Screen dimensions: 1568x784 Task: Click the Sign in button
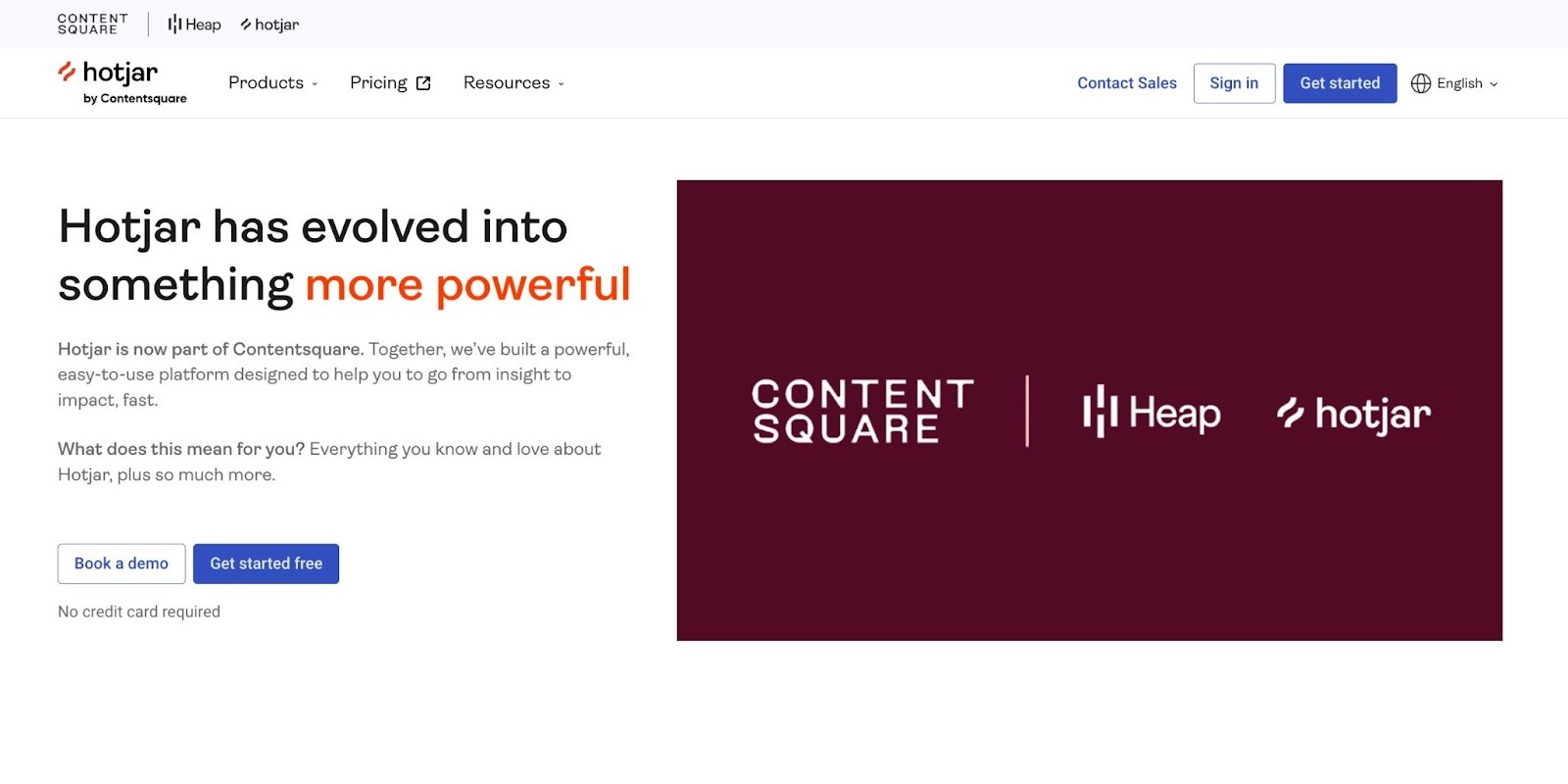pos(1234,83)
